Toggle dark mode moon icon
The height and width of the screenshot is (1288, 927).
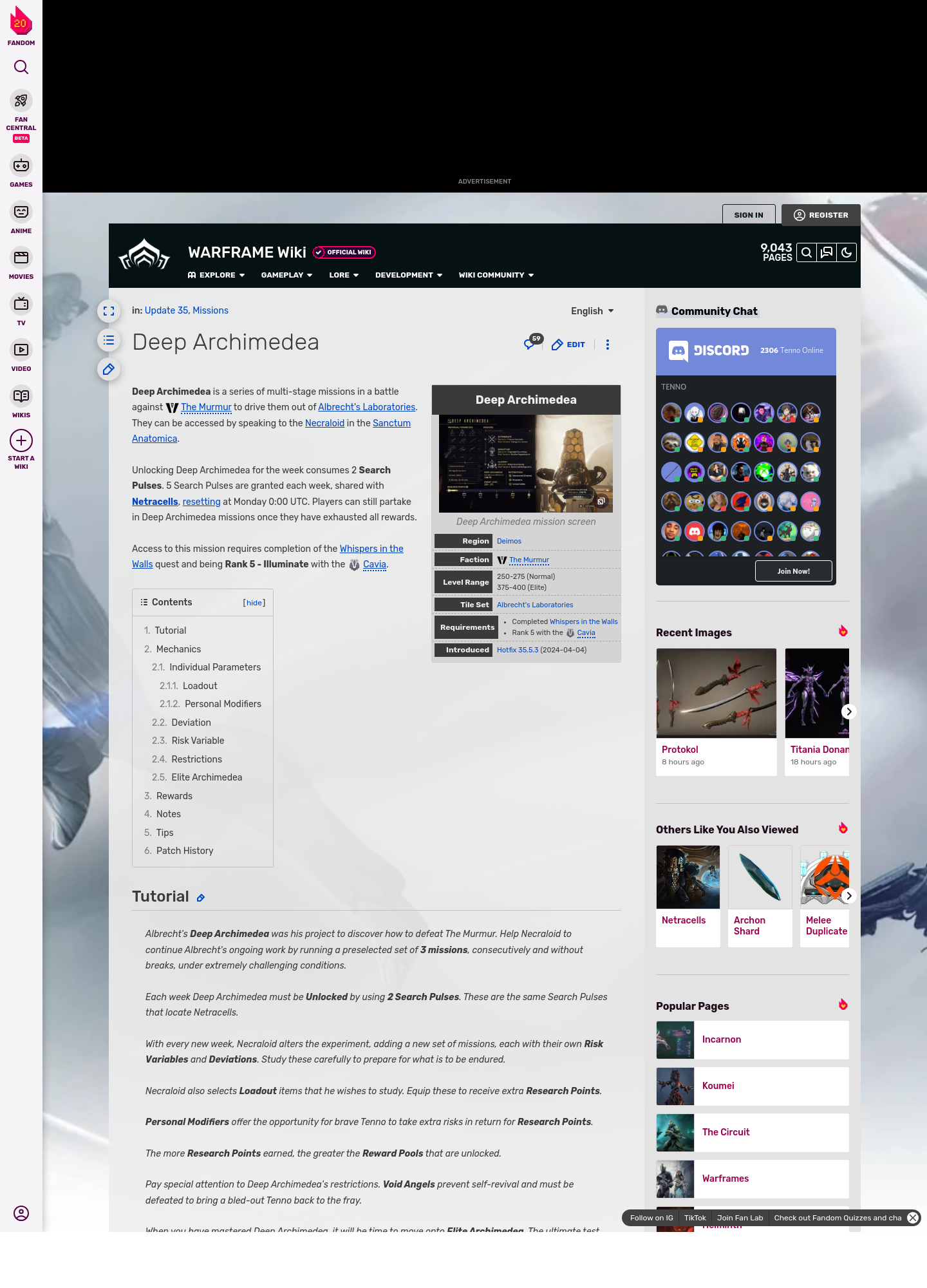[x=847, y=253]
